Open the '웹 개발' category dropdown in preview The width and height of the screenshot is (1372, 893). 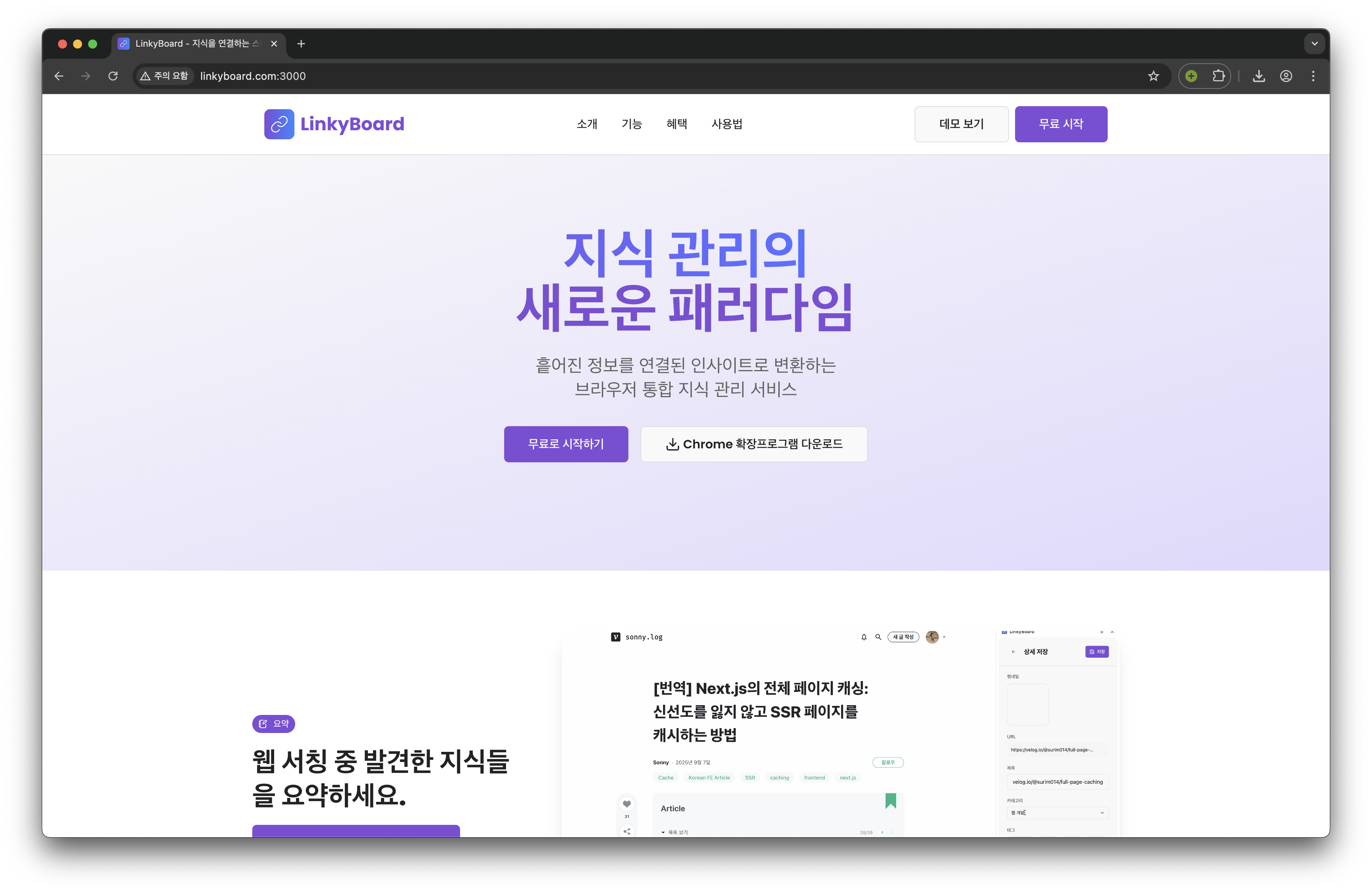click(1057, 812)
